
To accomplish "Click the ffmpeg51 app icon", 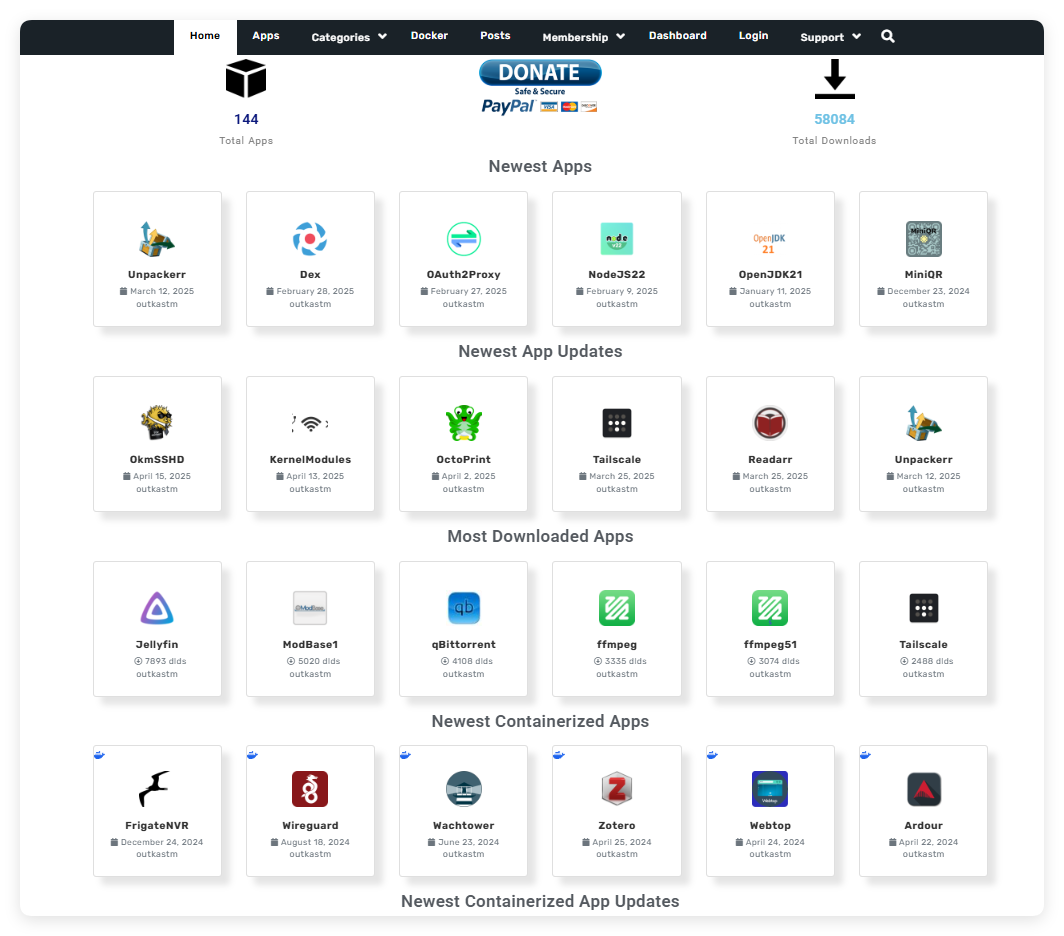I will (x=770, y=608).
